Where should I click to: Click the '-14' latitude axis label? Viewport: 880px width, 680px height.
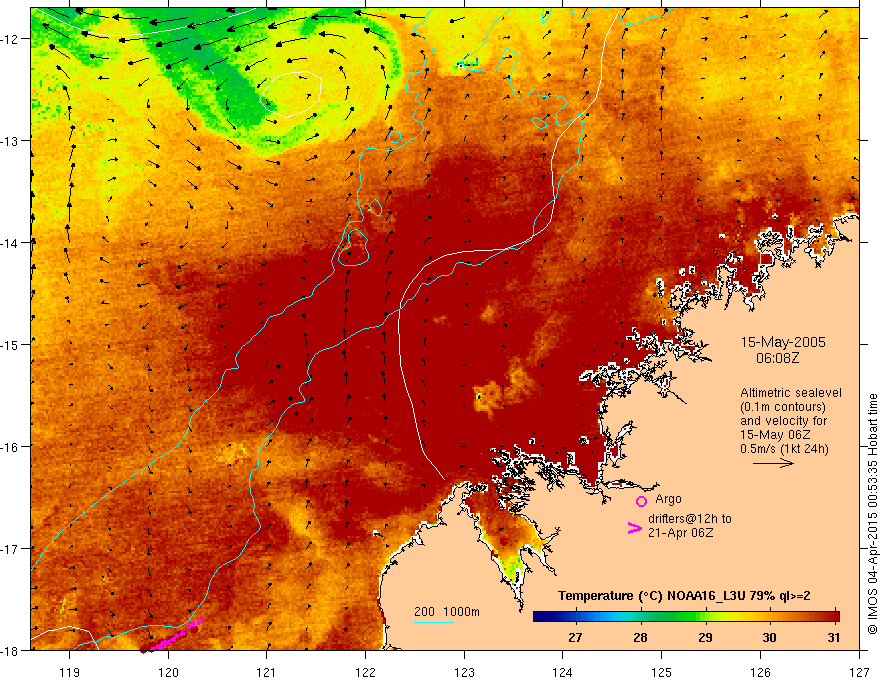point(11,243)
